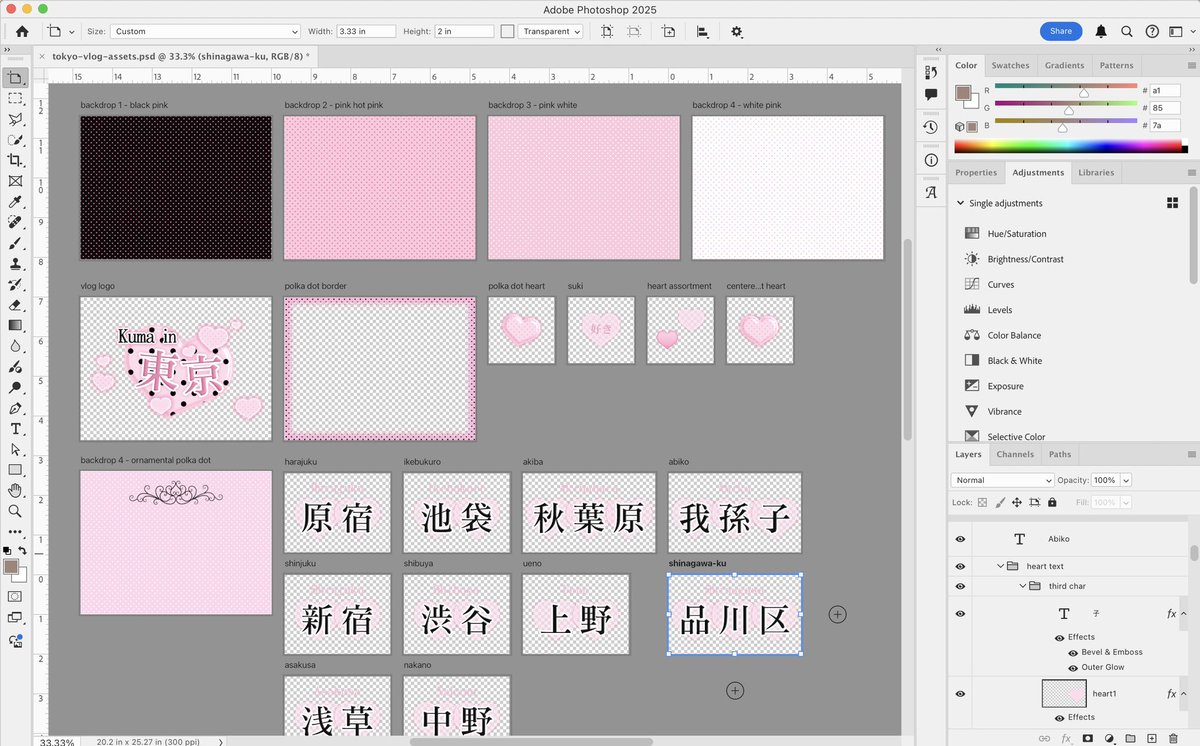Open the notifications bell

(x=1100, y=31)
